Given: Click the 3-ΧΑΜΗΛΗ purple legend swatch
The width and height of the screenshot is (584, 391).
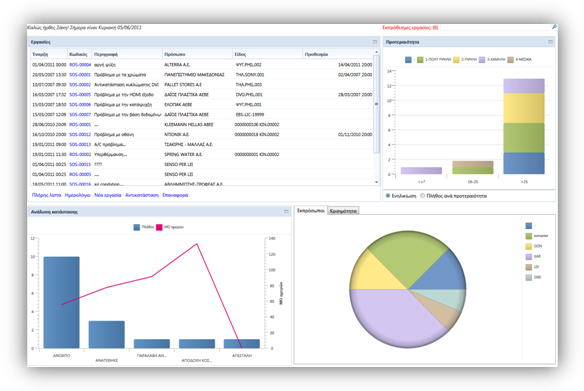Looking at the screenshot, I should 482,60.
